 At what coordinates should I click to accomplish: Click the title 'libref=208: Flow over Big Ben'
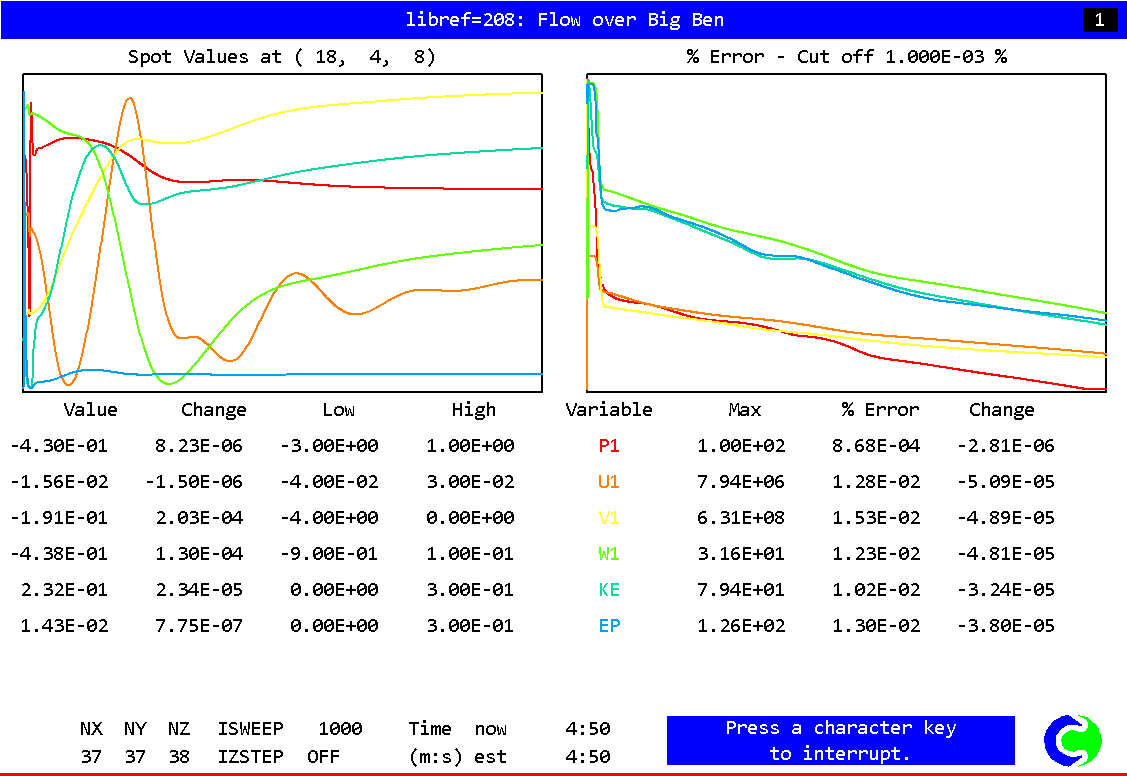564,20
